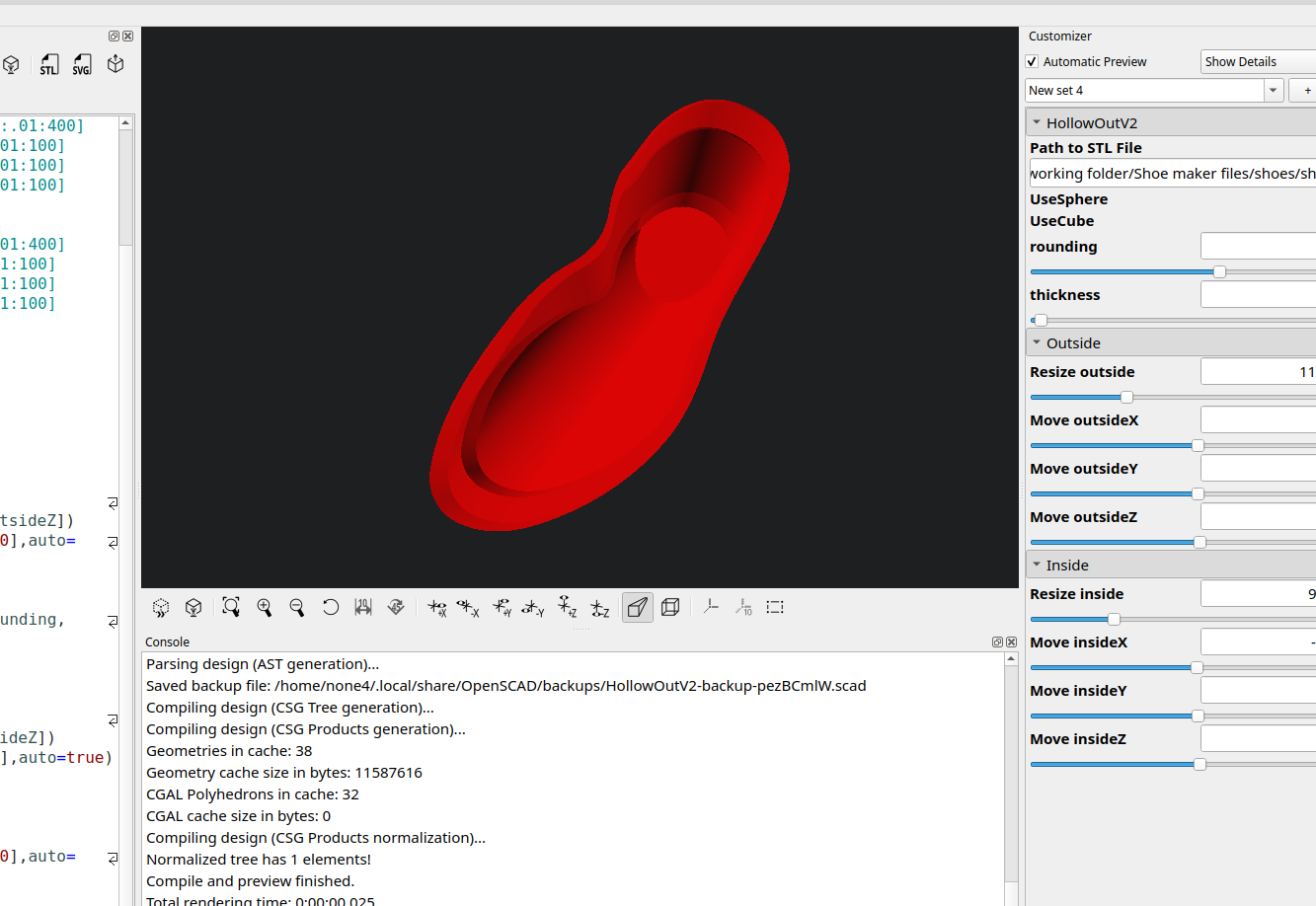Click the rounding value field
This screenshot has height=906, width=1316.
[x=1259, y=246]
